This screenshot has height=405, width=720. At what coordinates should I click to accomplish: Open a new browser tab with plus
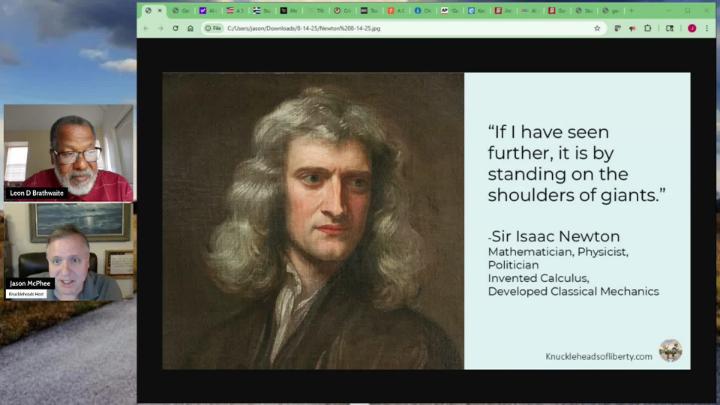click(x=631, y=11)
